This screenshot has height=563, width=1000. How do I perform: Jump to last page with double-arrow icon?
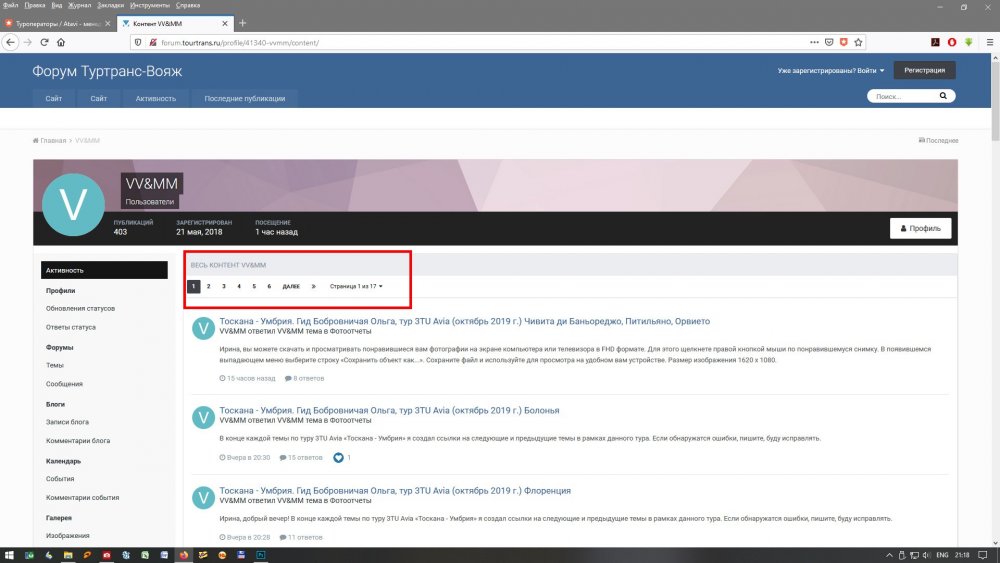pyautogui.click(x=314, y=286)
